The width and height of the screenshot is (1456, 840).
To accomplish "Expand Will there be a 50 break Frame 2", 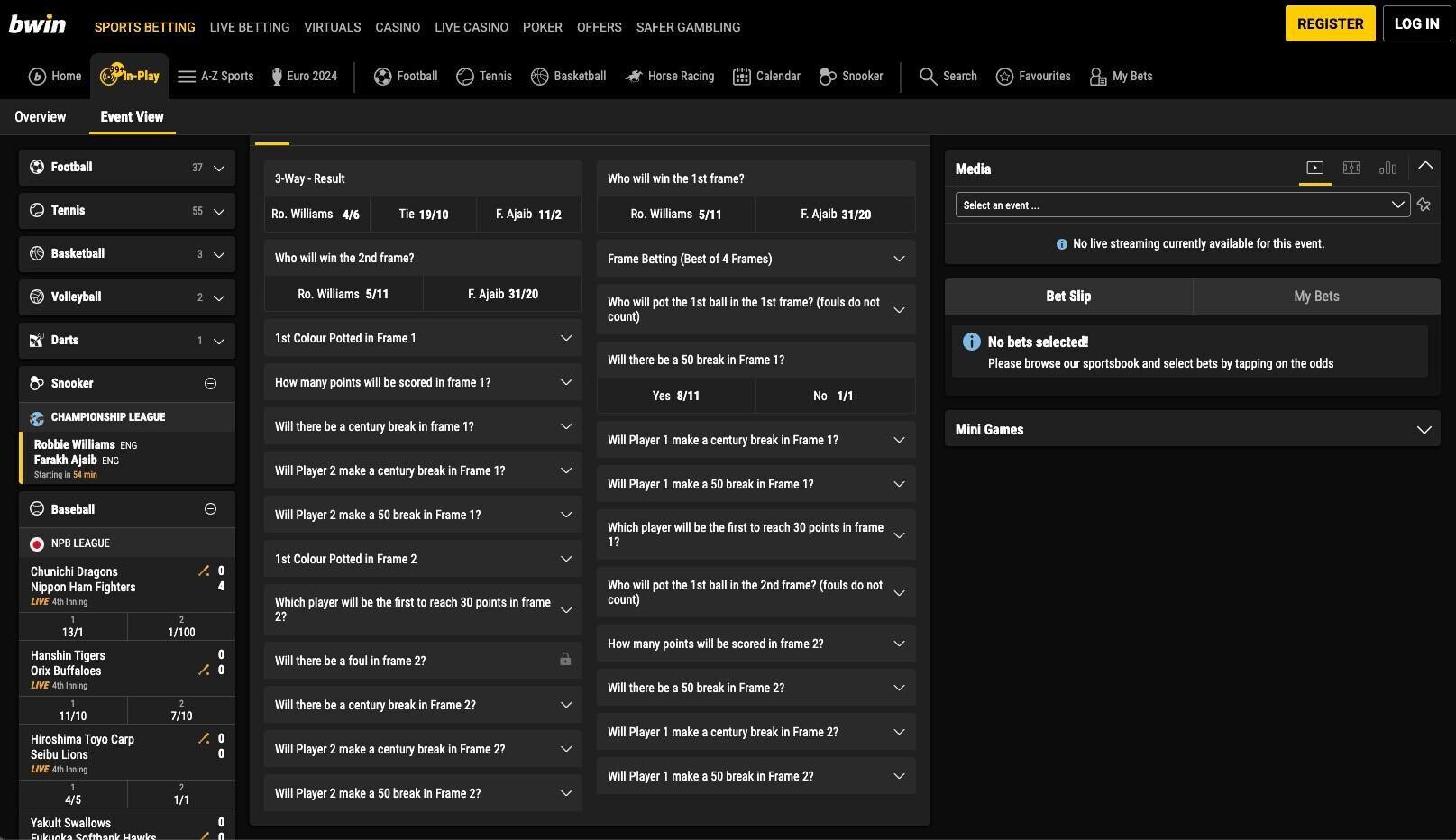I will (756, 688).
